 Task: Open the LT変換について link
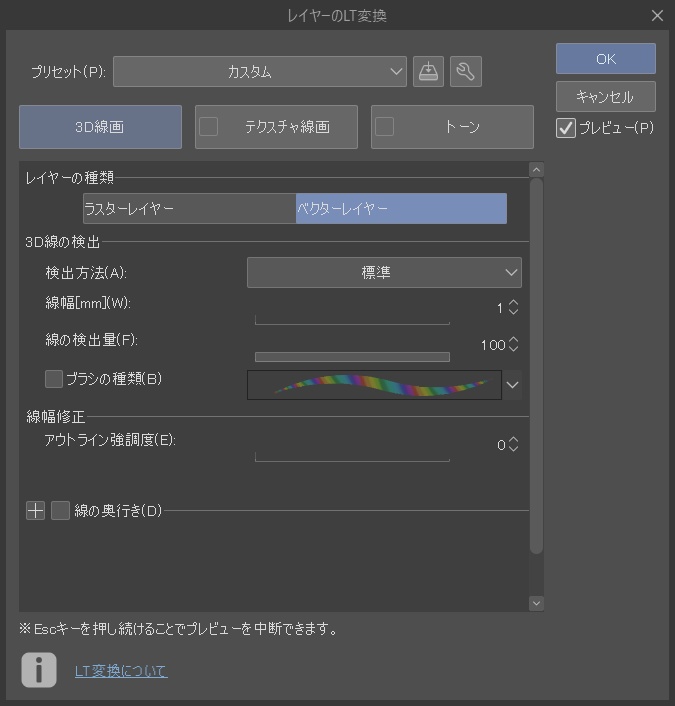click(x=121, y=671)
